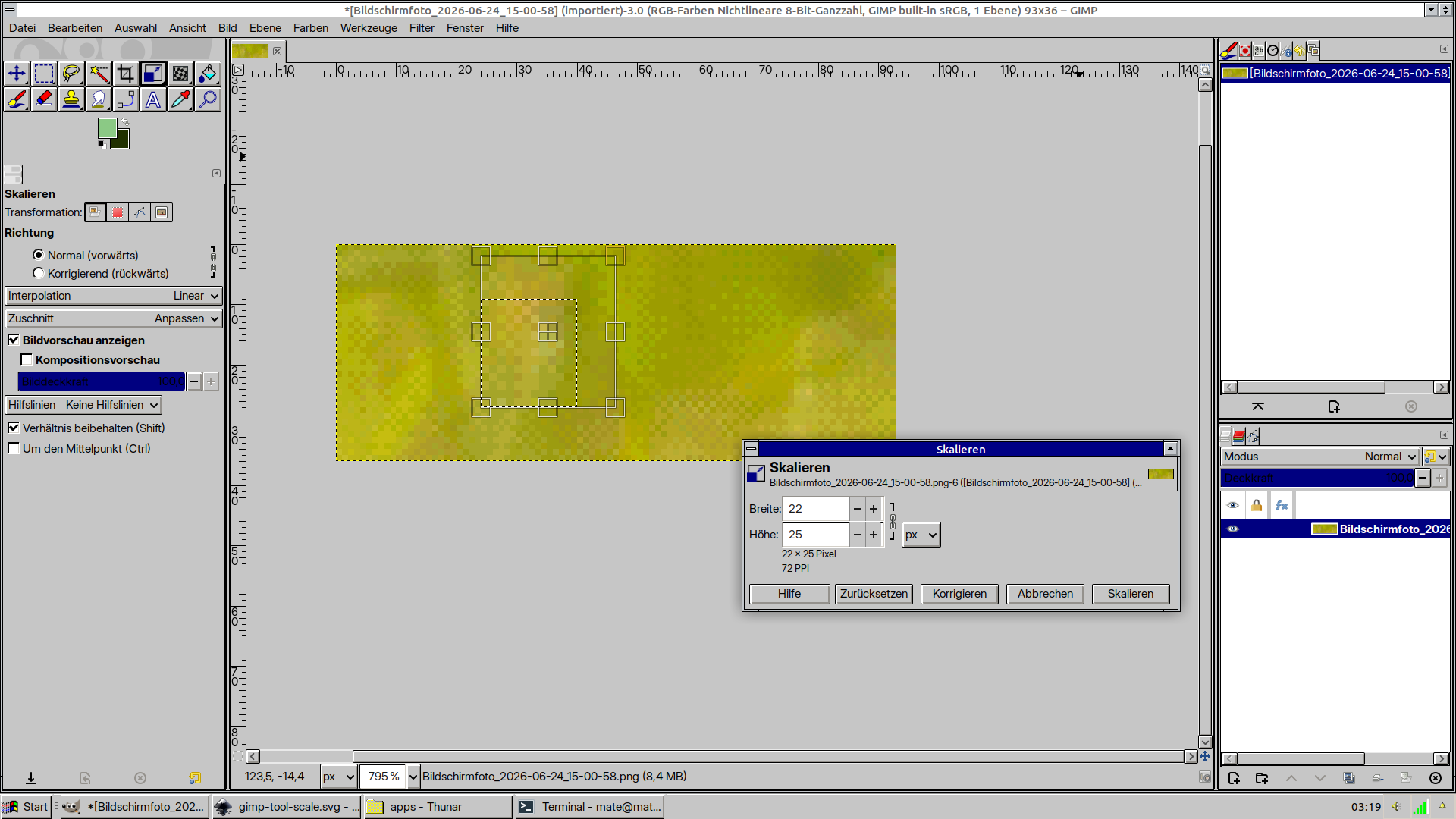Open the Interpolation Linear dropdown

114,296
